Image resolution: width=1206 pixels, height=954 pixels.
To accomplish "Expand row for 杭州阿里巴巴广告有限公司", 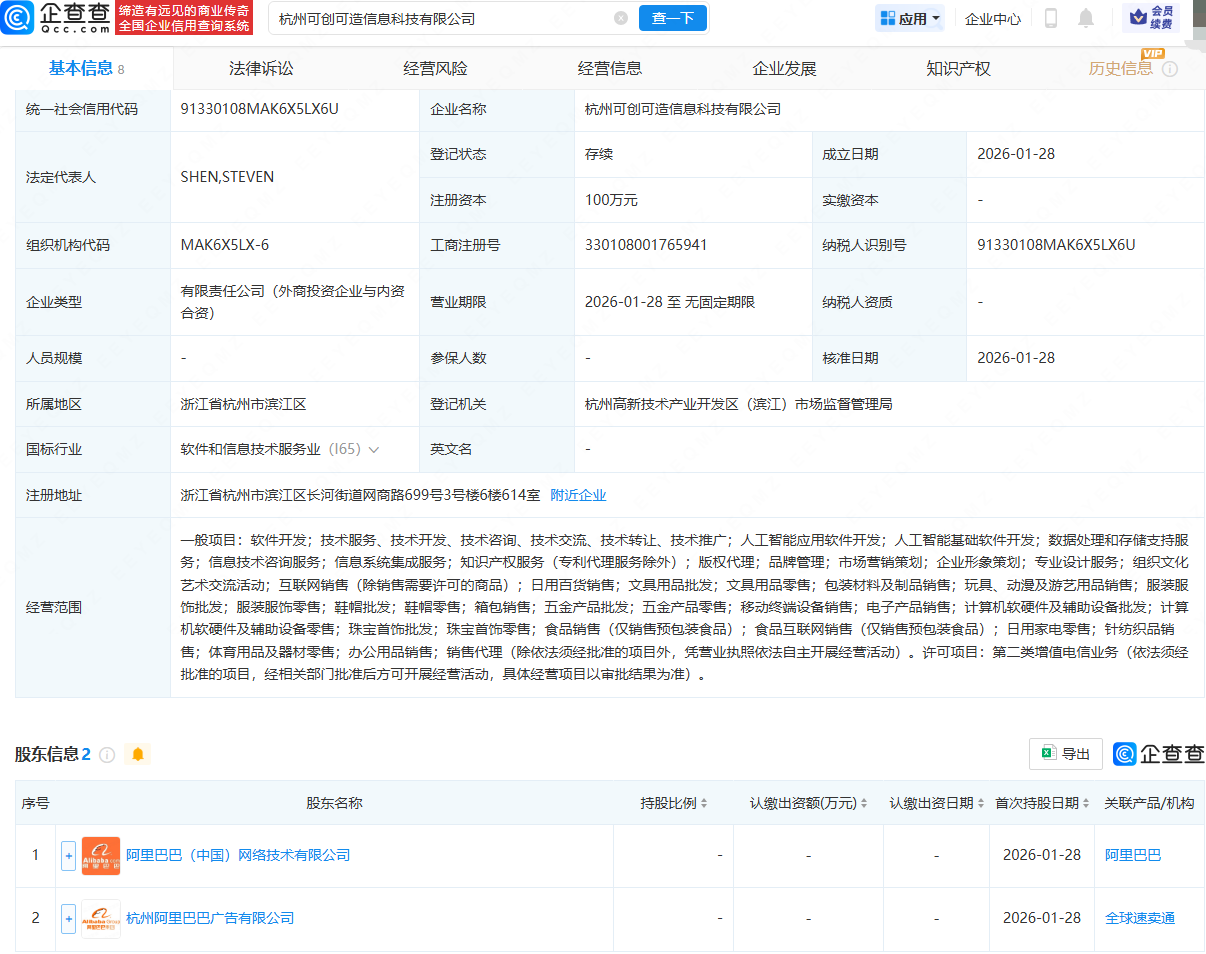I will point(68,918).
